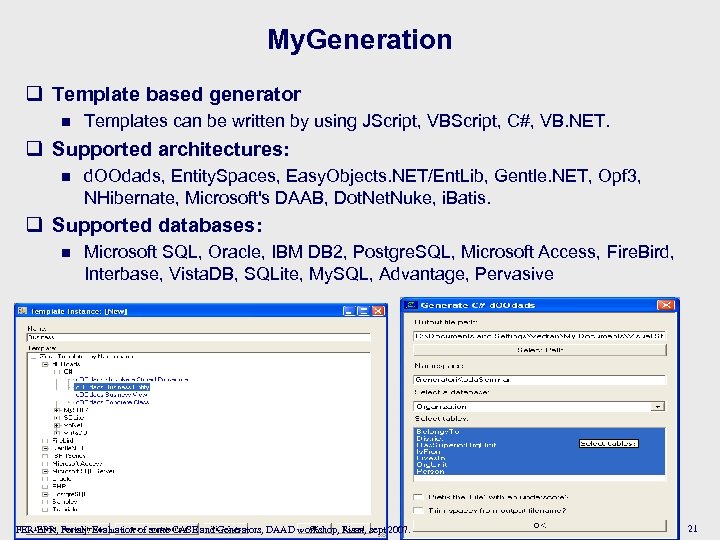Collapse the Gentle.NET tree node
The width and height of the screenshot is (720, 540).
pyautogui.click(x=45, y=448)
